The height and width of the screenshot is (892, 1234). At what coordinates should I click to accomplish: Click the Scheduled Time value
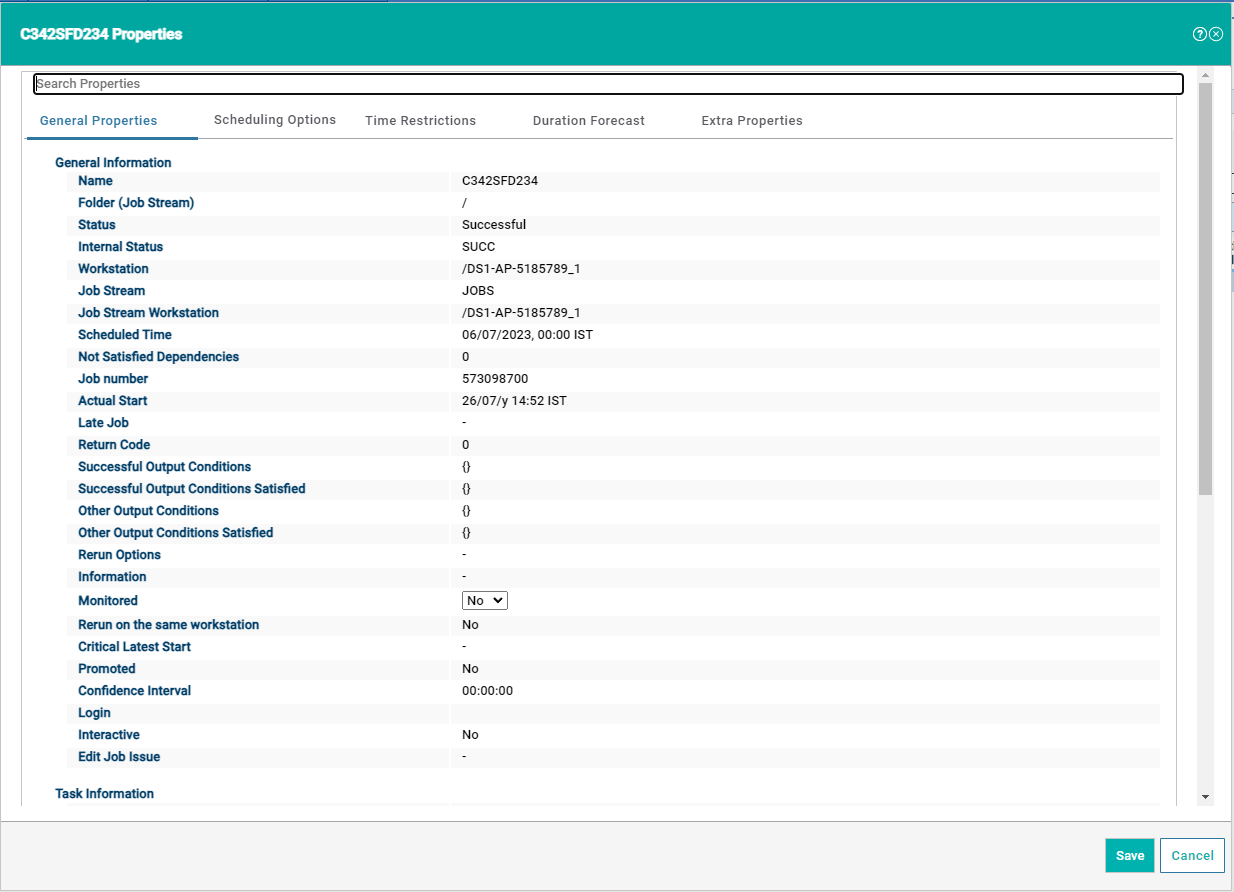[x=524, y=334]
